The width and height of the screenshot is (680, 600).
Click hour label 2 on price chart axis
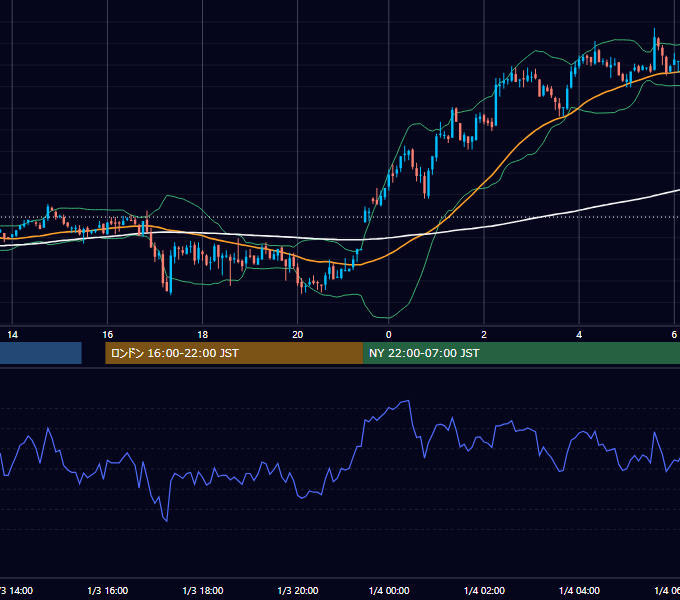click(x=484, y=335)
